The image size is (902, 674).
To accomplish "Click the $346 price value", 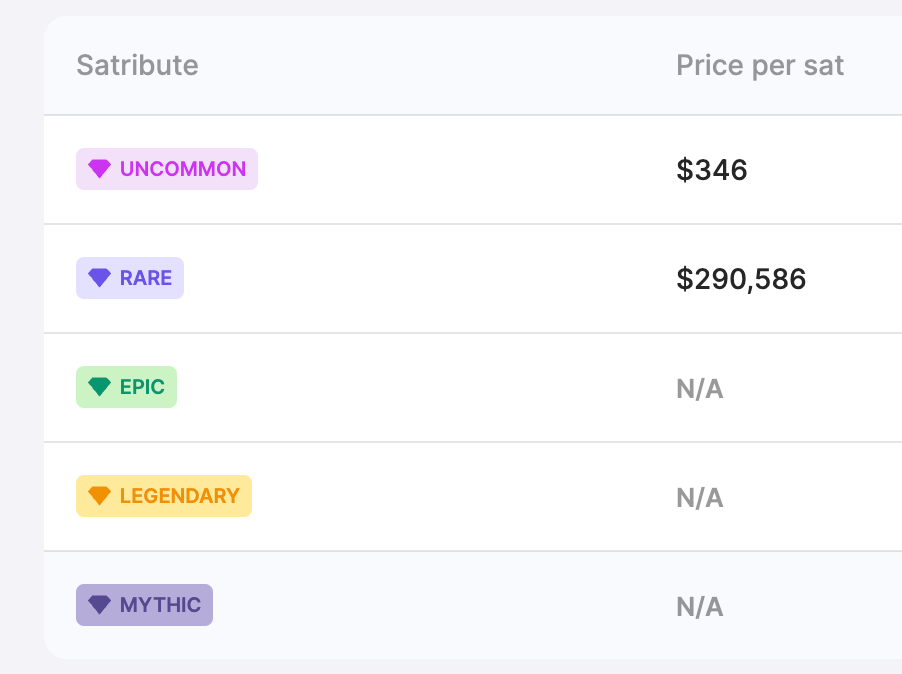I will 712,170.
